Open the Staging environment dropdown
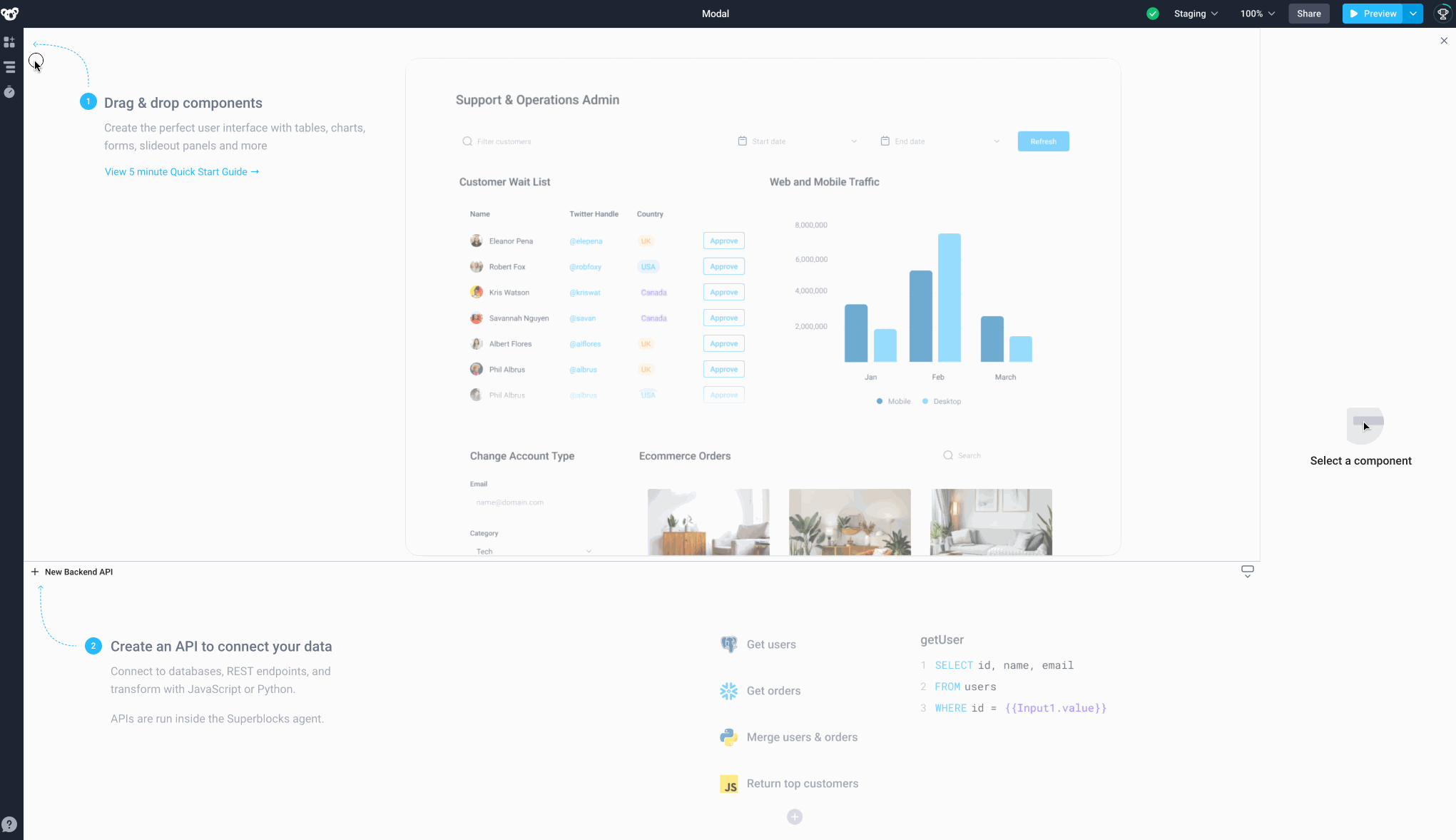Image resolution: width=1456 pixels, height=840 pixels. pos(1196,13)
